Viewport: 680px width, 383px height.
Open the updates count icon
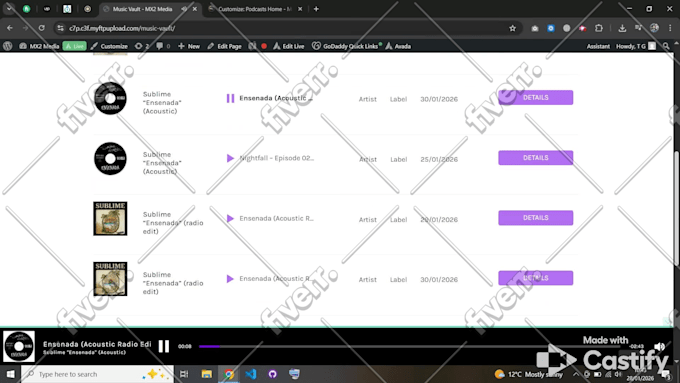[142, 46]
